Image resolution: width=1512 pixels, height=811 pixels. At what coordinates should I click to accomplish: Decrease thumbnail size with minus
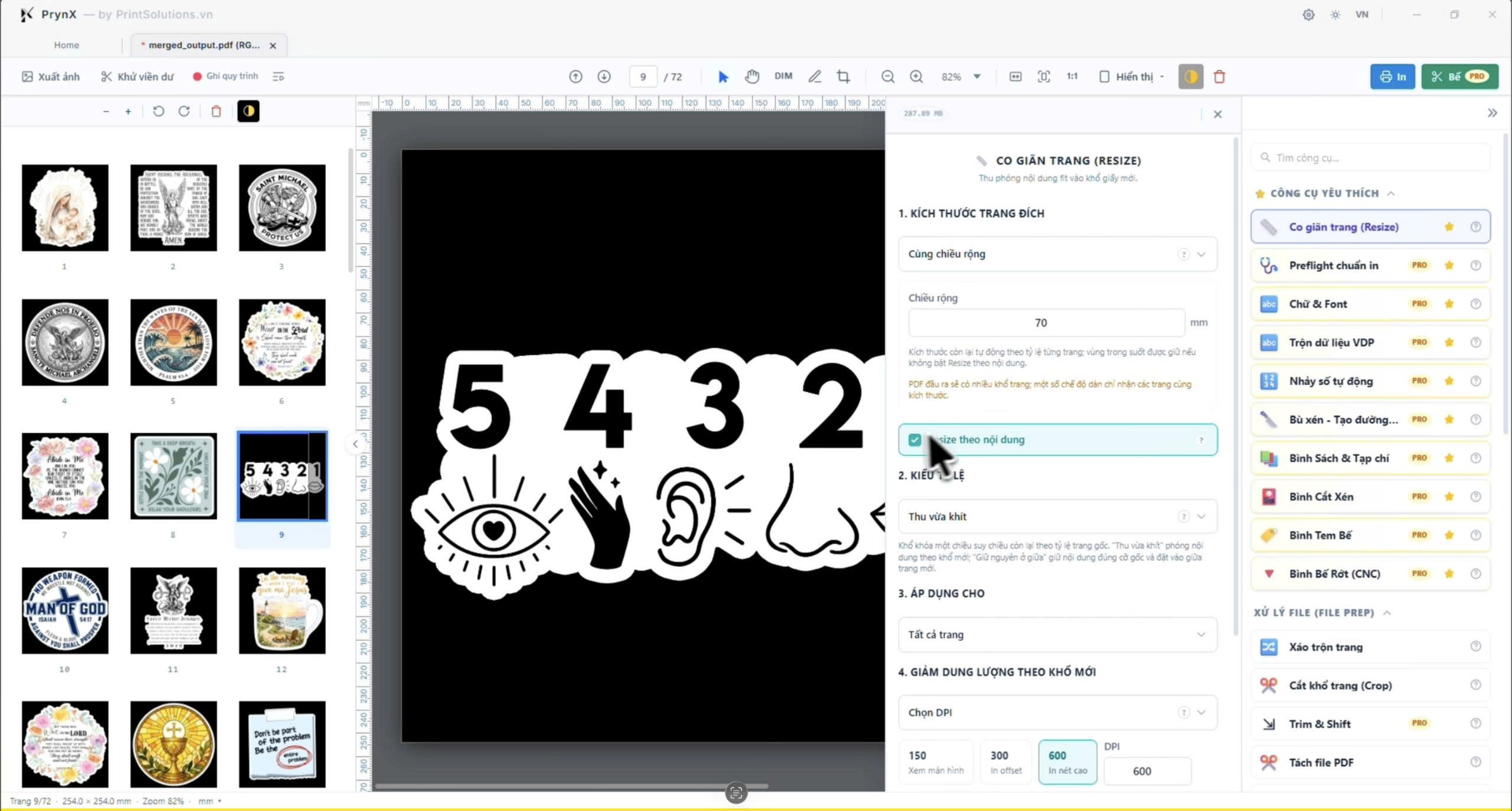click(106, 111)
